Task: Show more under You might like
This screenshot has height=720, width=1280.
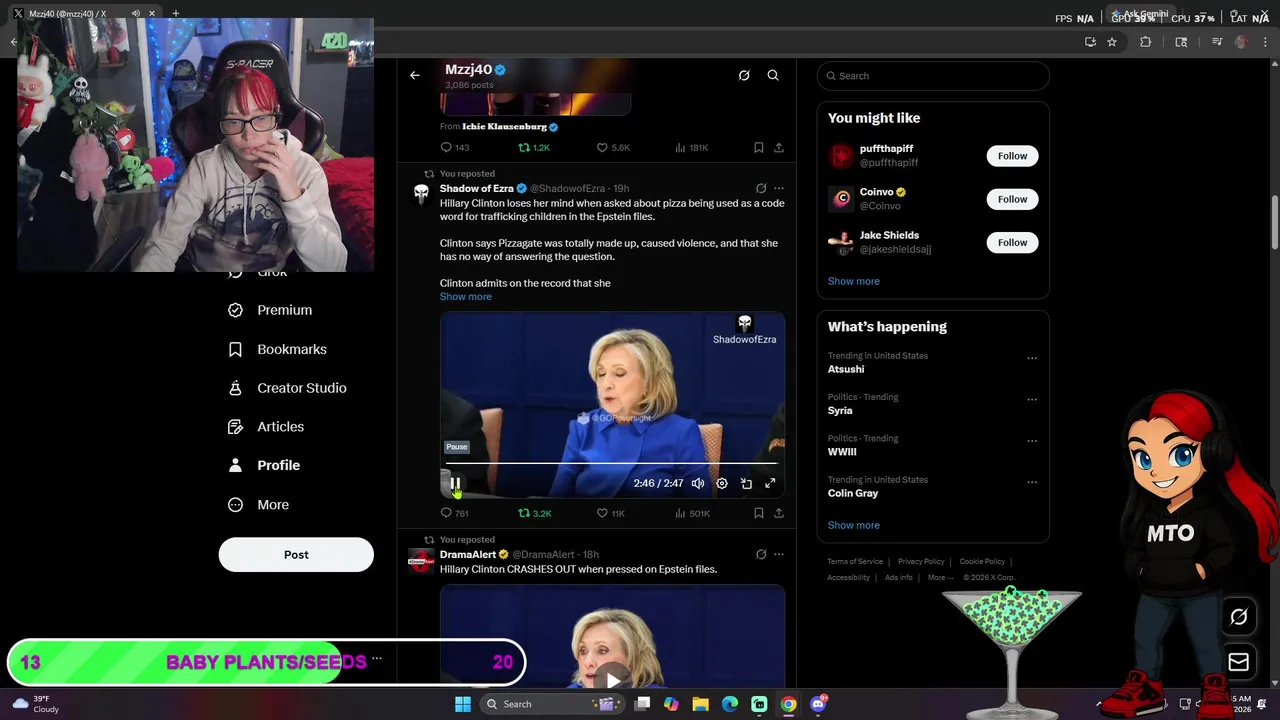Action: coord(854,281)
